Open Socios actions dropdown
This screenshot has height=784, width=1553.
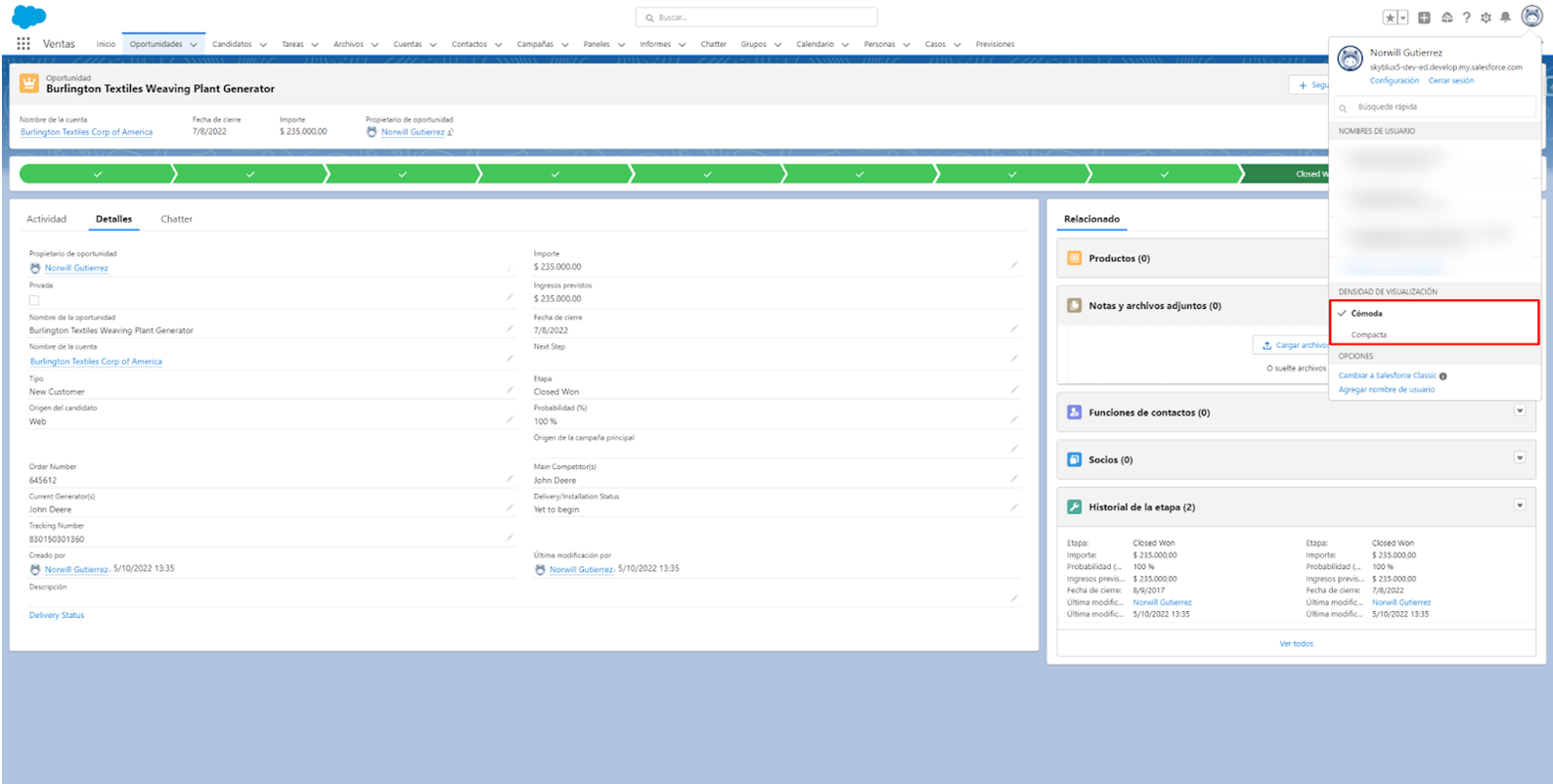1520,457
